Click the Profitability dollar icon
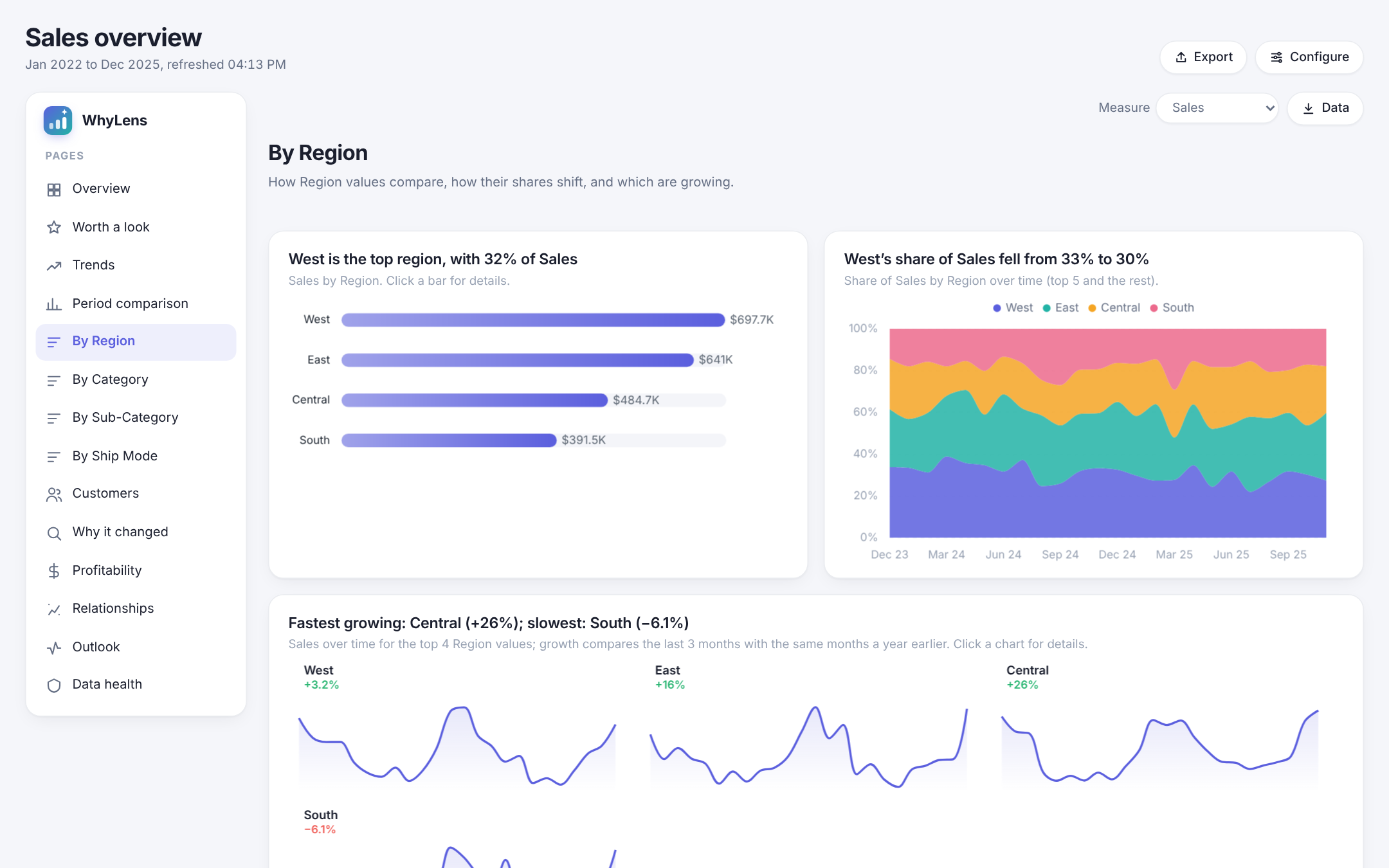Screen dimensions: 1389x868 (54, 571)
